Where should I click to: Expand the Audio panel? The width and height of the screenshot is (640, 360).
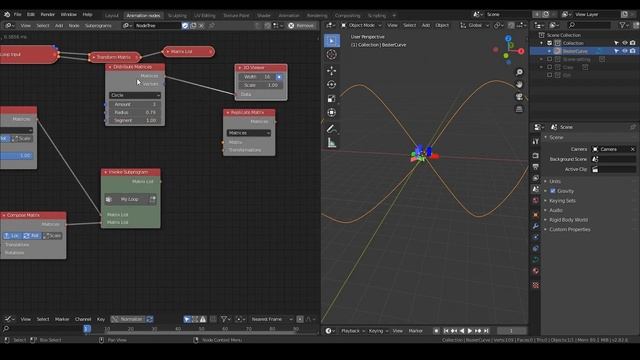tap(556, 210)
